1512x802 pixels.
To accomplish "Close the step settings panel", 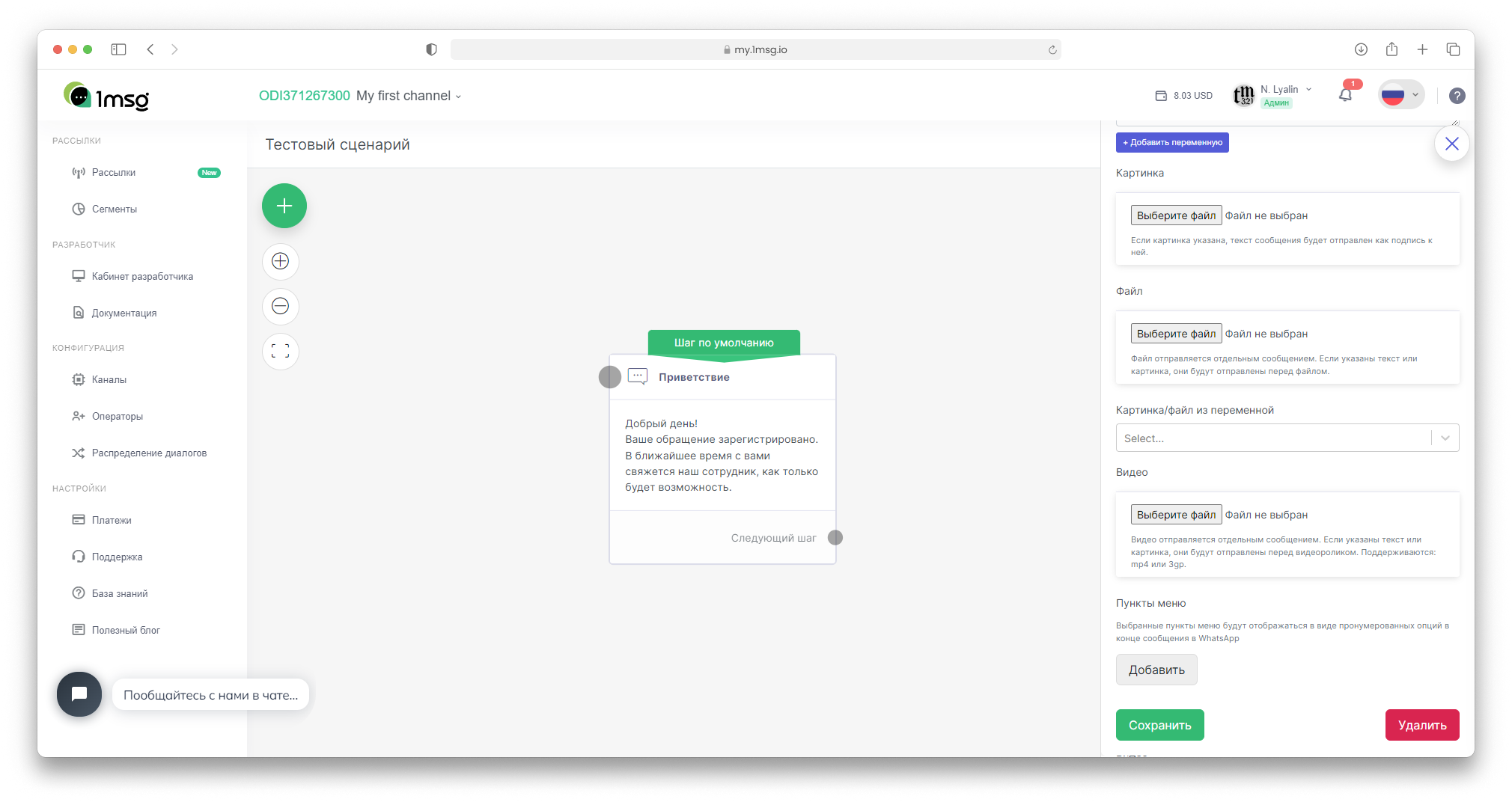I will pos(1451,144).
